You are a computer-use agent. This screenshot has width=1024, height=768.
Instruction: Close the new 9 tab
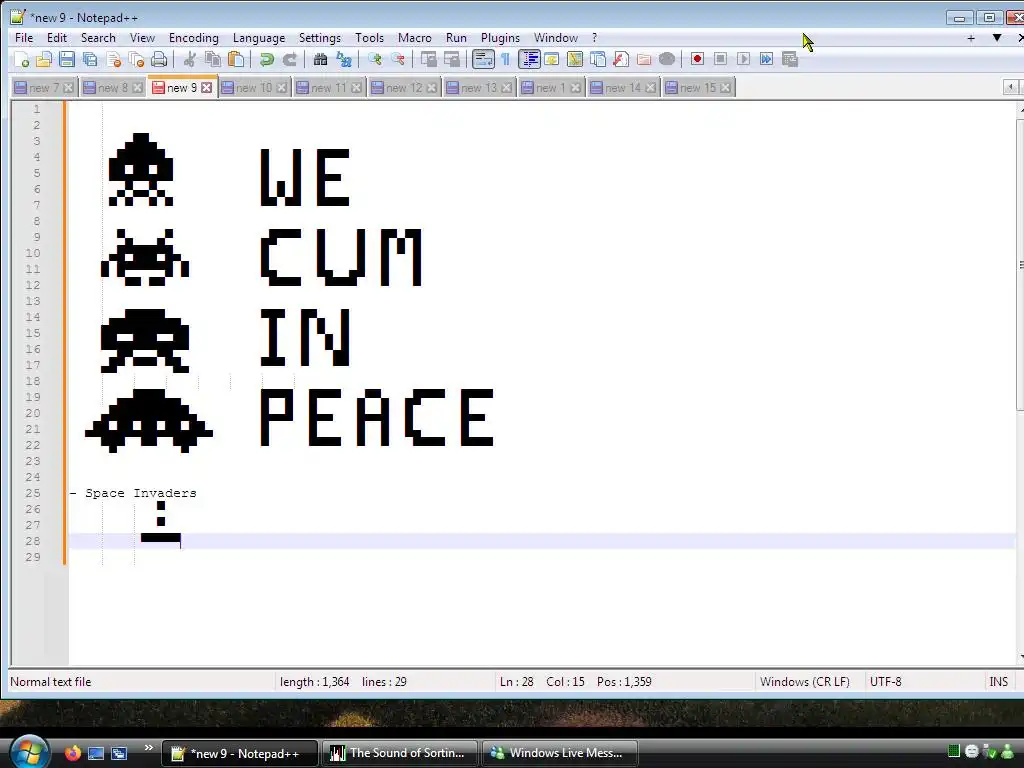(x=206, y=88)
